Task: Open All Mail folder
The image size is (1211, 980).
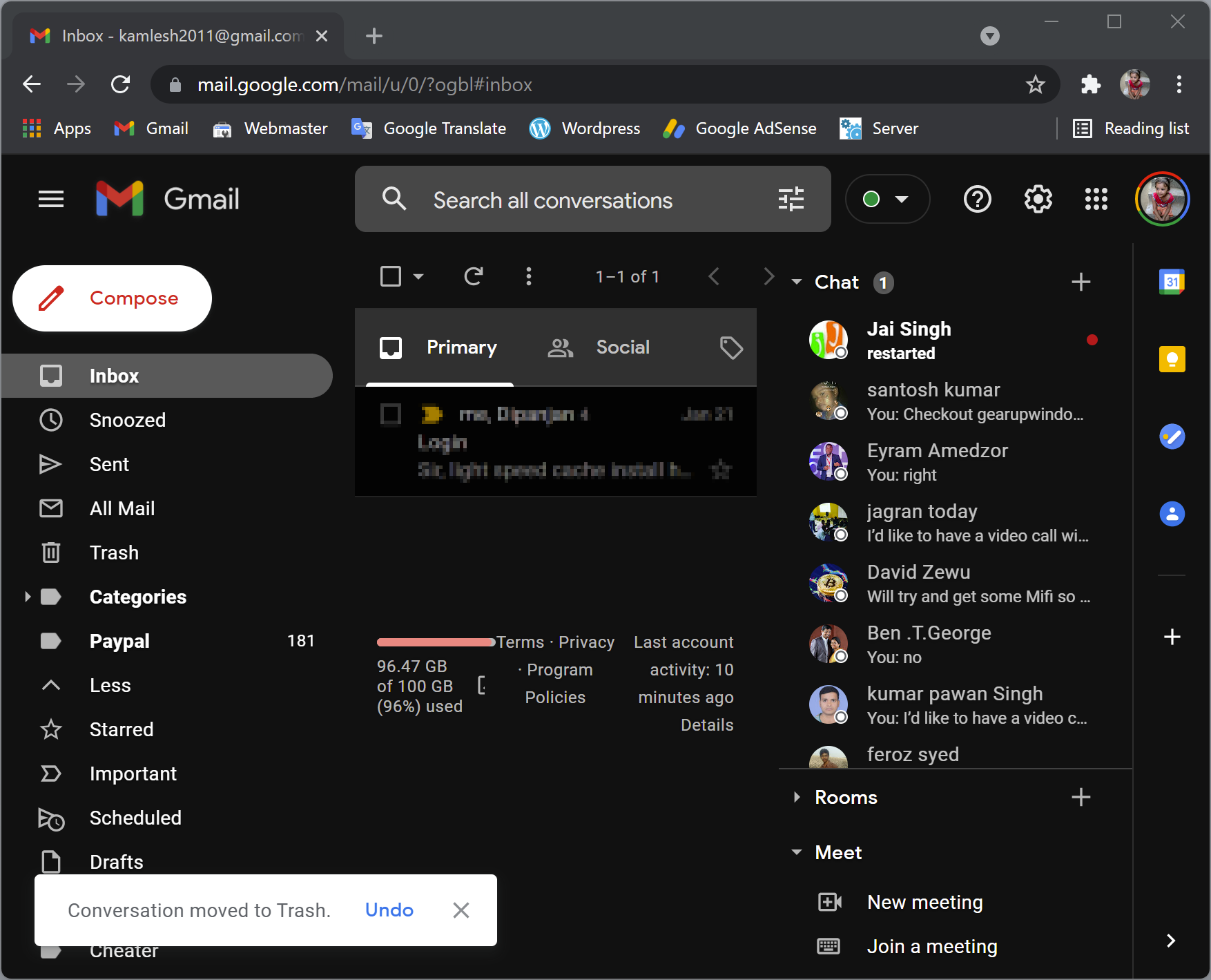Action: pos(167,508)
